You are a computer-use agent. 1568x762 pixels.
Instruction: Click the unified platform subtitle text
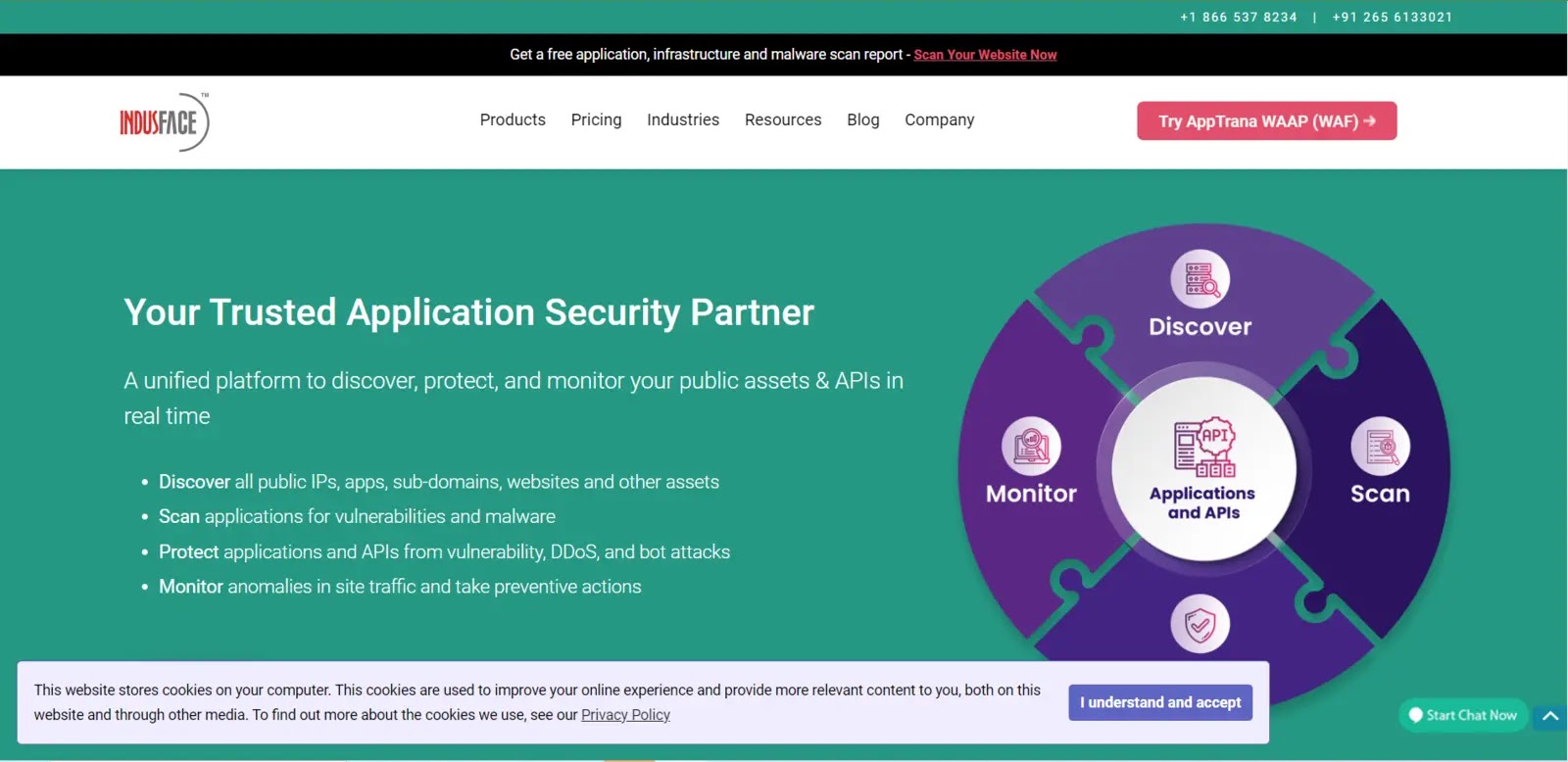tap(514, 398)
